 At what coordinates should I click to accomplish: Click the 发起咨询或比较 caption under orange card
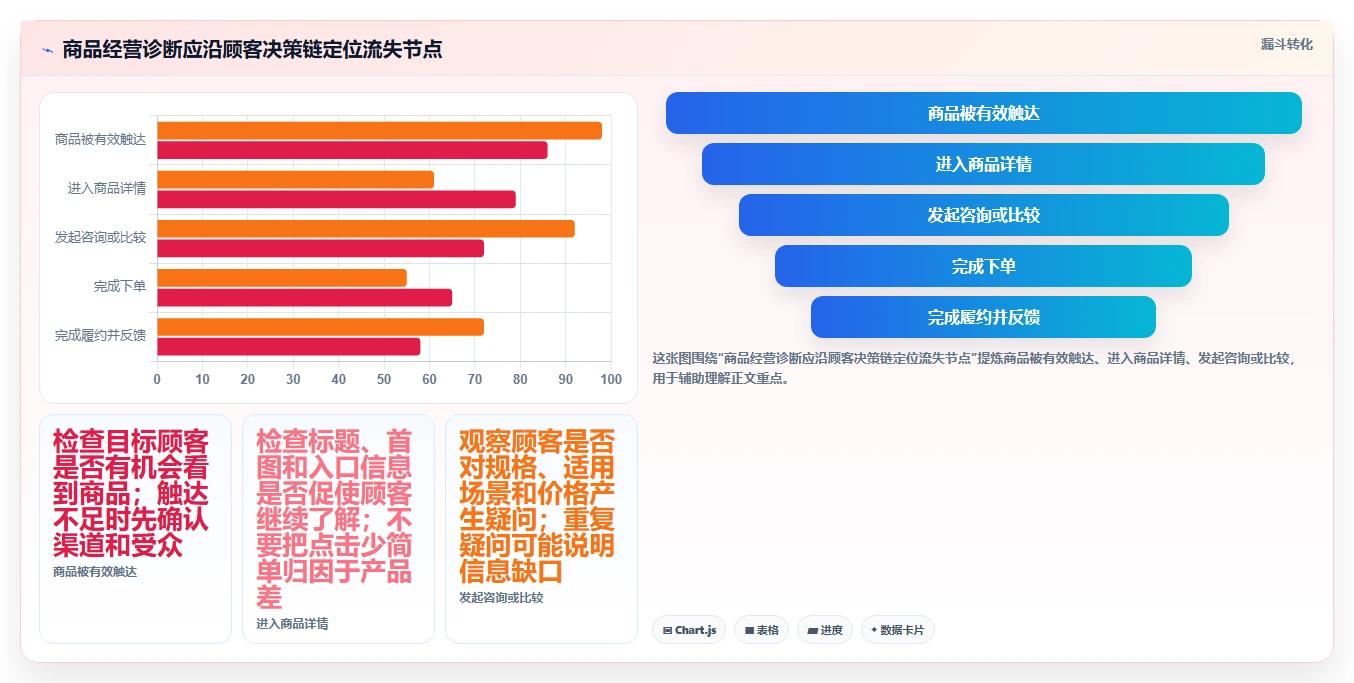(x=501, y=598)
